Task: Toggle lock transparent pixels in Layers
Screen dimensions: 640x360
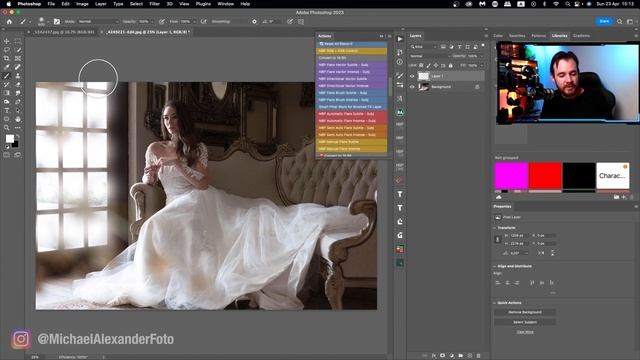Action: point(421,65)
